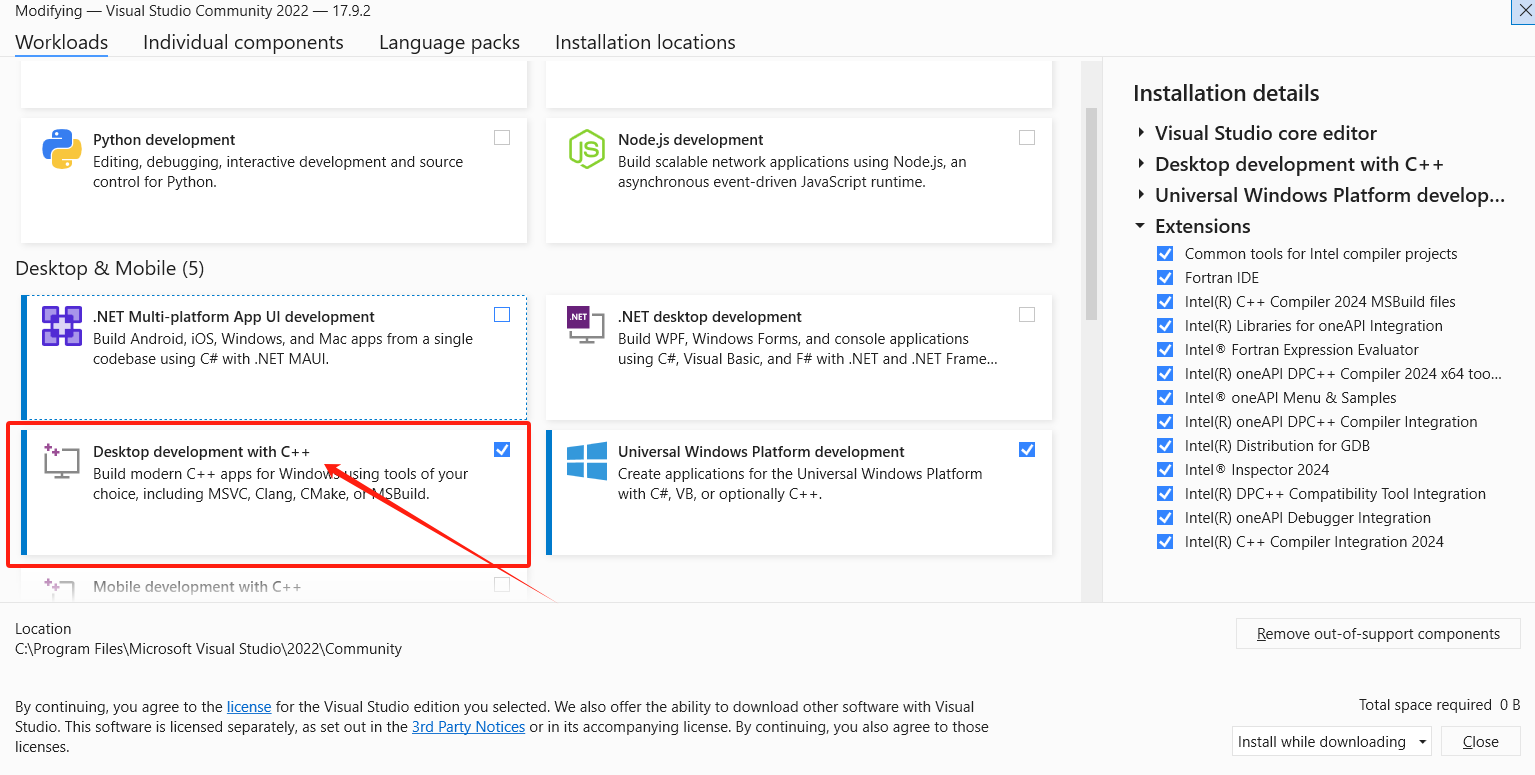This screenshot has height=775, width=1535.
Task: Click the Installation details heading
Action: point(1226,93)
